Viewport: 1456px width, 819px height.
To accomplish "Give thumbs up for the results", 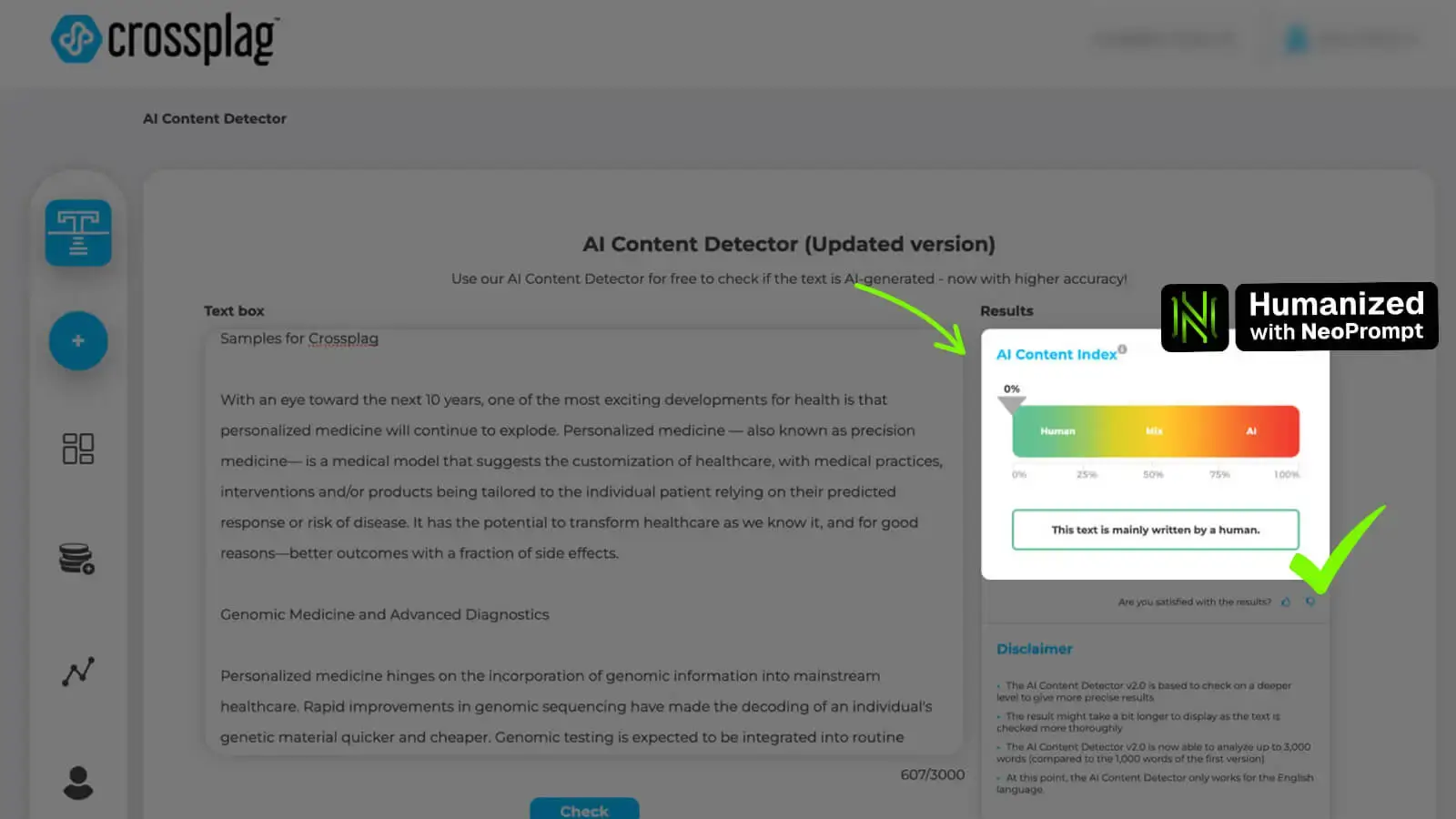I will point(1286,602).
